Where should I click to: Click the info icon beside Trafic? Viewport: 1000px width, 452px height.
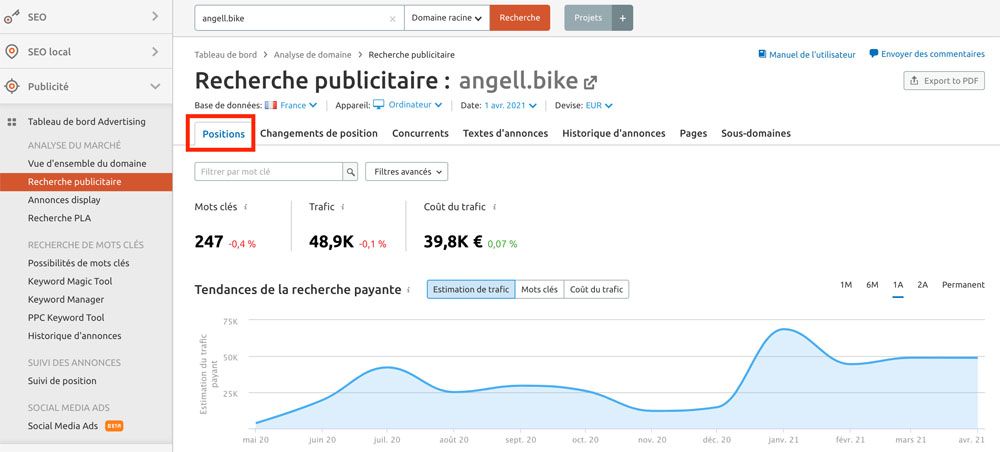pos(343,207)
